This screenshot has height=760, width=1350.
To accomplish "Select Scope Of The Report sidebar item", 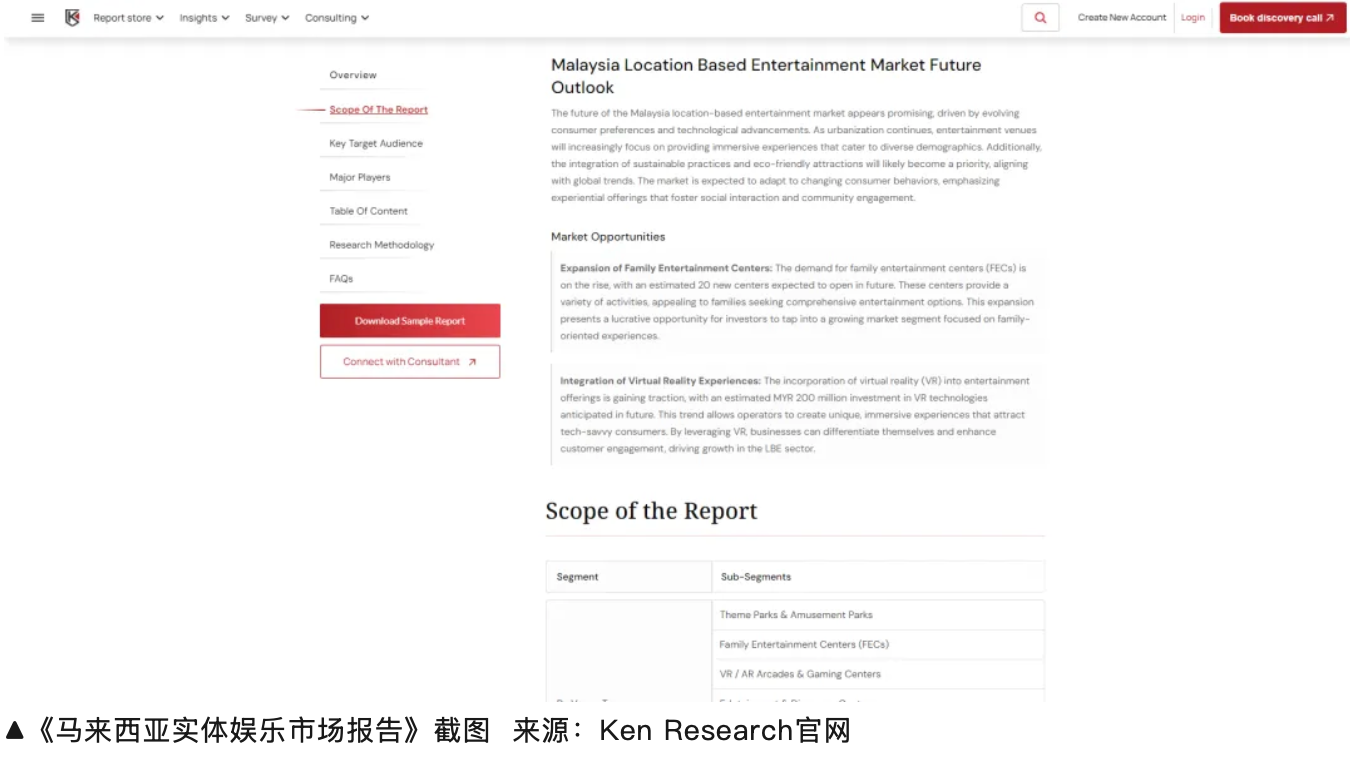I will pos(378,110).
